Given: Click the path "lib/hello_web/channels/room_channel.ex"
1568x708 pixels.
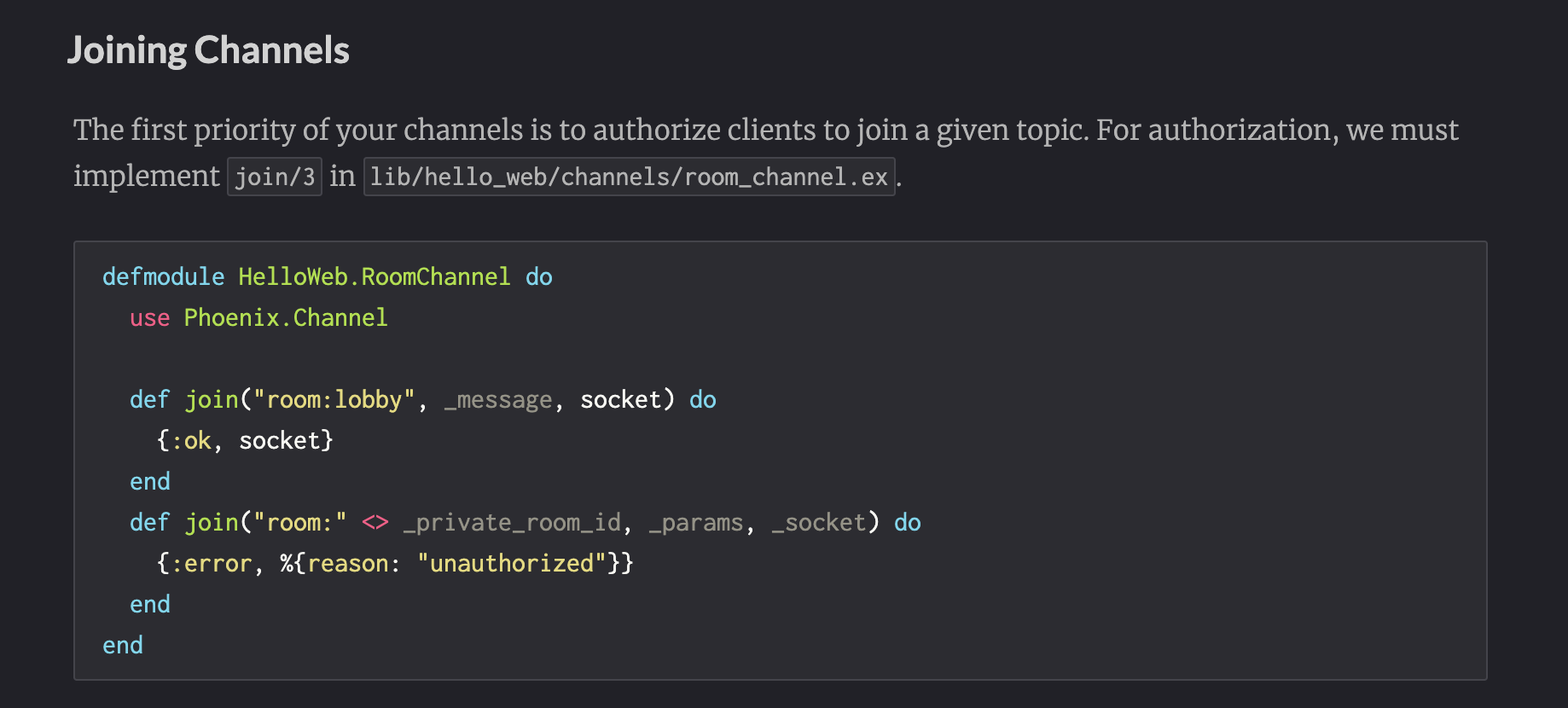Looking at the screenshot, I should 630,177.
